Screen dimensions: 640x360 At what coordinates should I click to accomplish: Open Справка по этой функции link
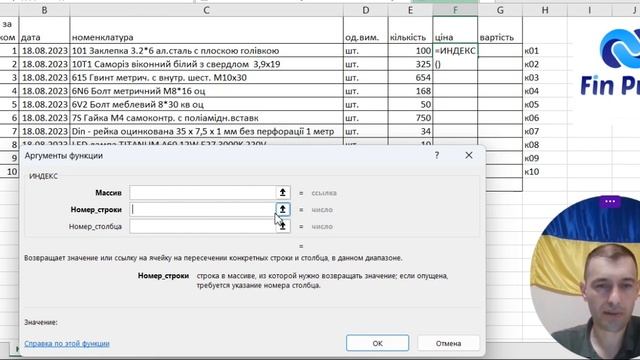[x=67, y=344]
